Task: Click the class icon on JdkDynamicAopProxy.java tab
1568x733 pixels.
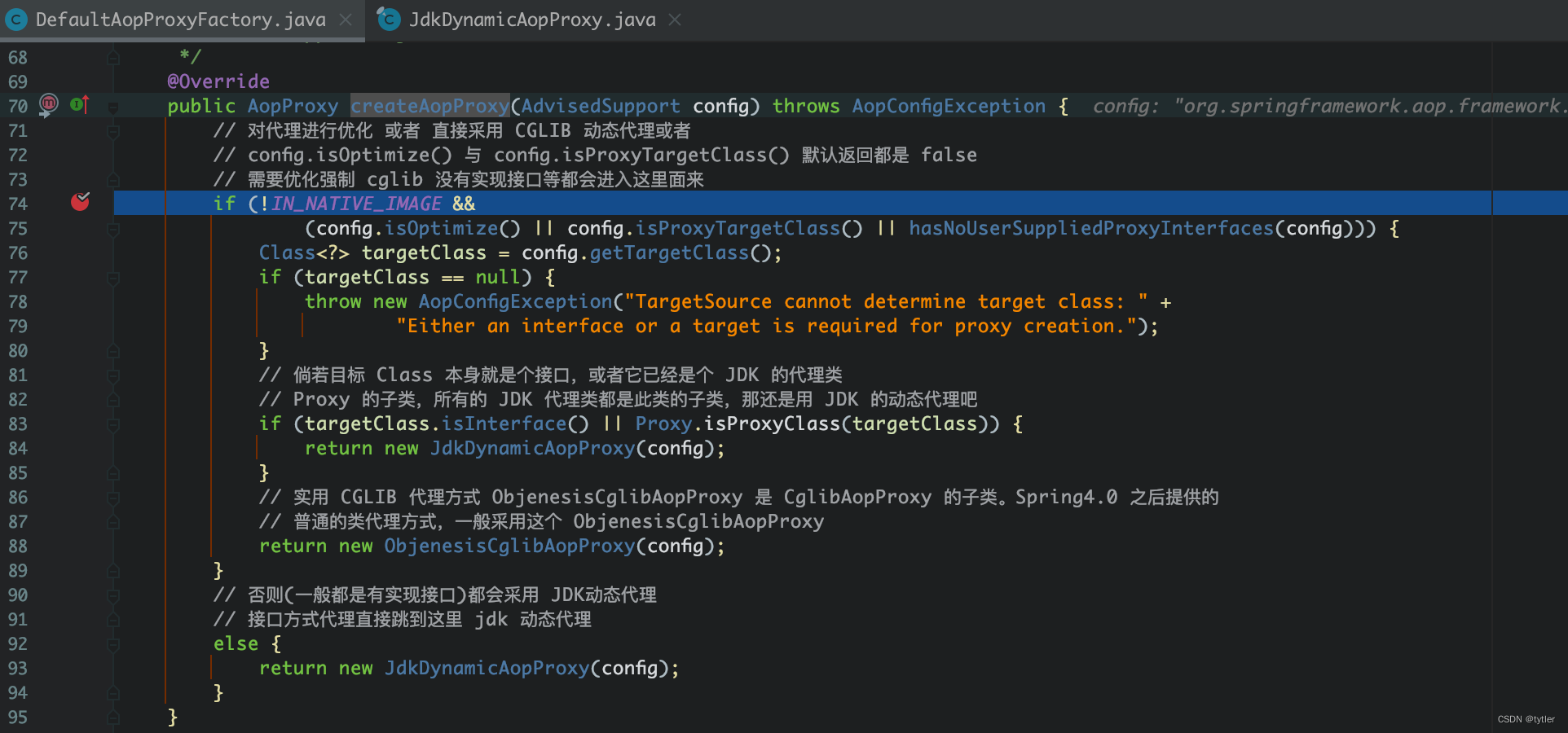Action: [389, 19]
